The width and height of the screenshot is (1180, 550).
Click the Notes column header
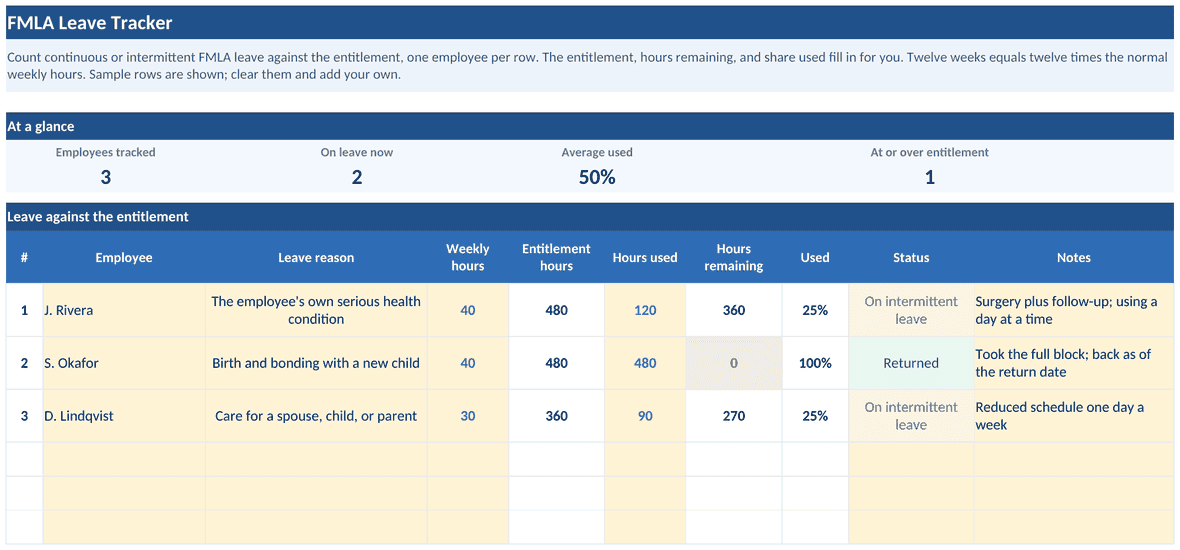tap(1074, 257)
